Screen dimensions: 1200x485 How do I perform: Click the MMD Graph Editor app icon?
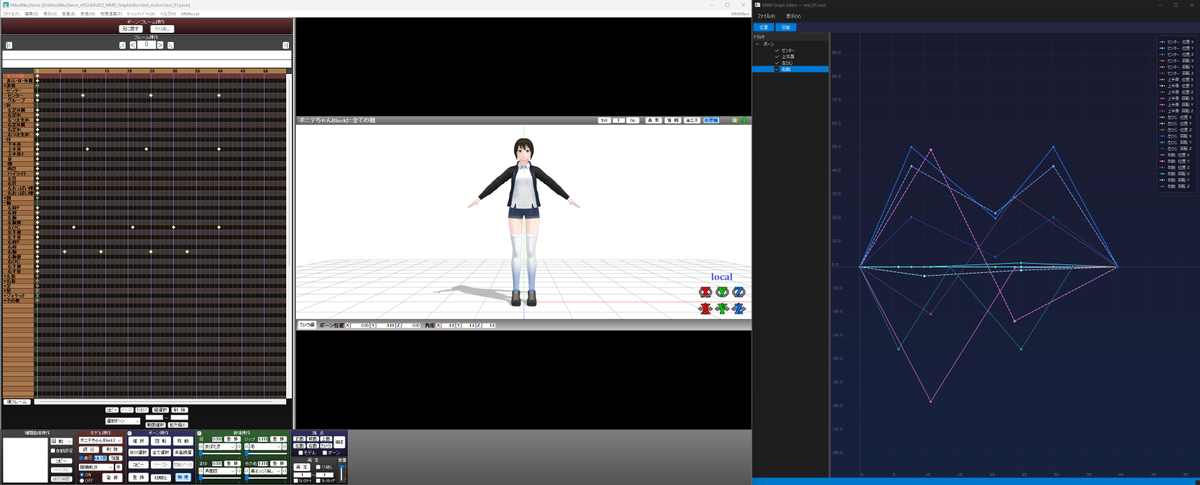pyautogui.click(x=757, y=5)
